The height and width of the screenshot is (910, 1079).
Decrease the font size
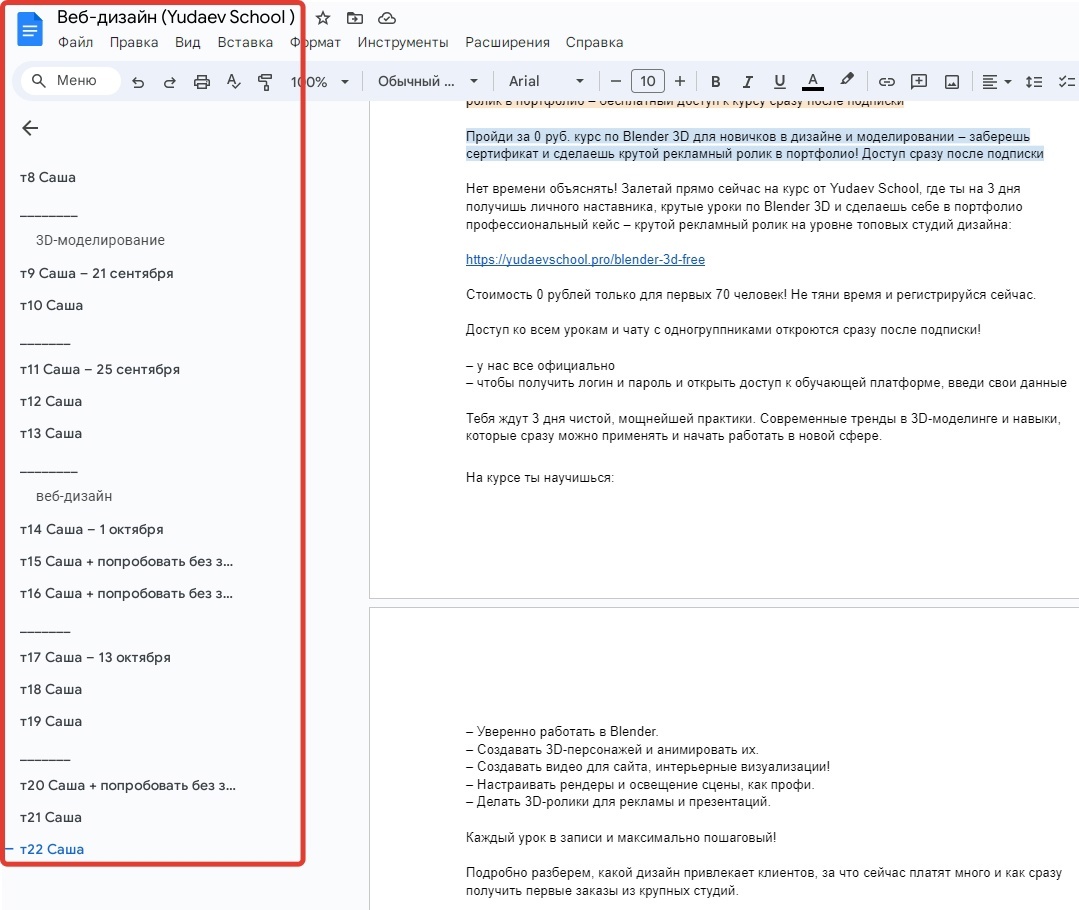pos(616,81)
